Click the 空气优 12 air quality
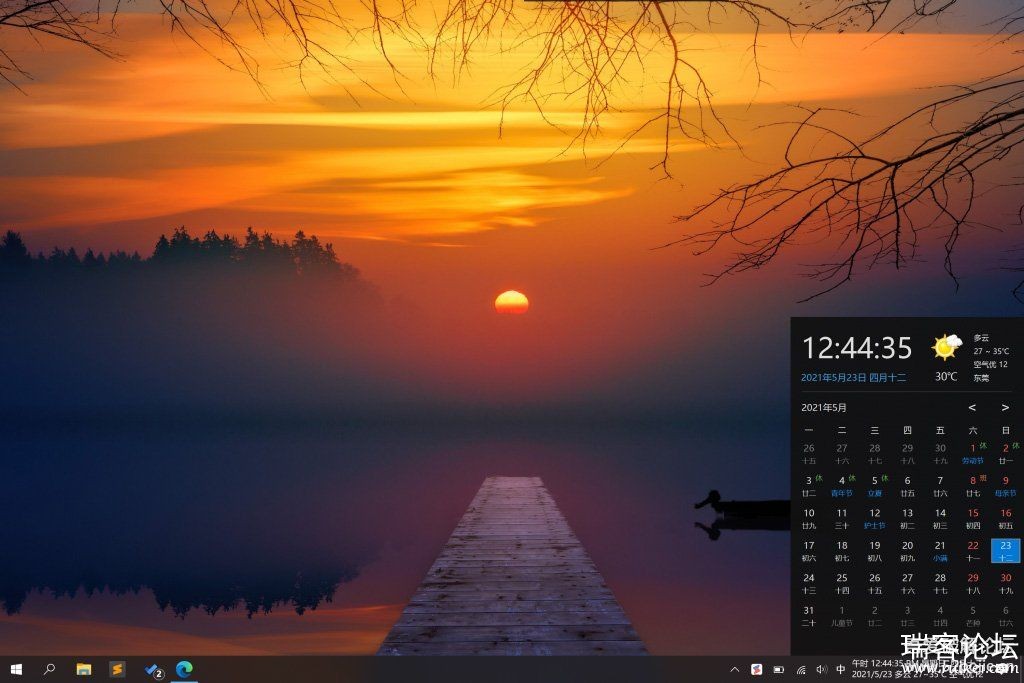Viewport: 1024px width, 683px height. click(991, 364)
